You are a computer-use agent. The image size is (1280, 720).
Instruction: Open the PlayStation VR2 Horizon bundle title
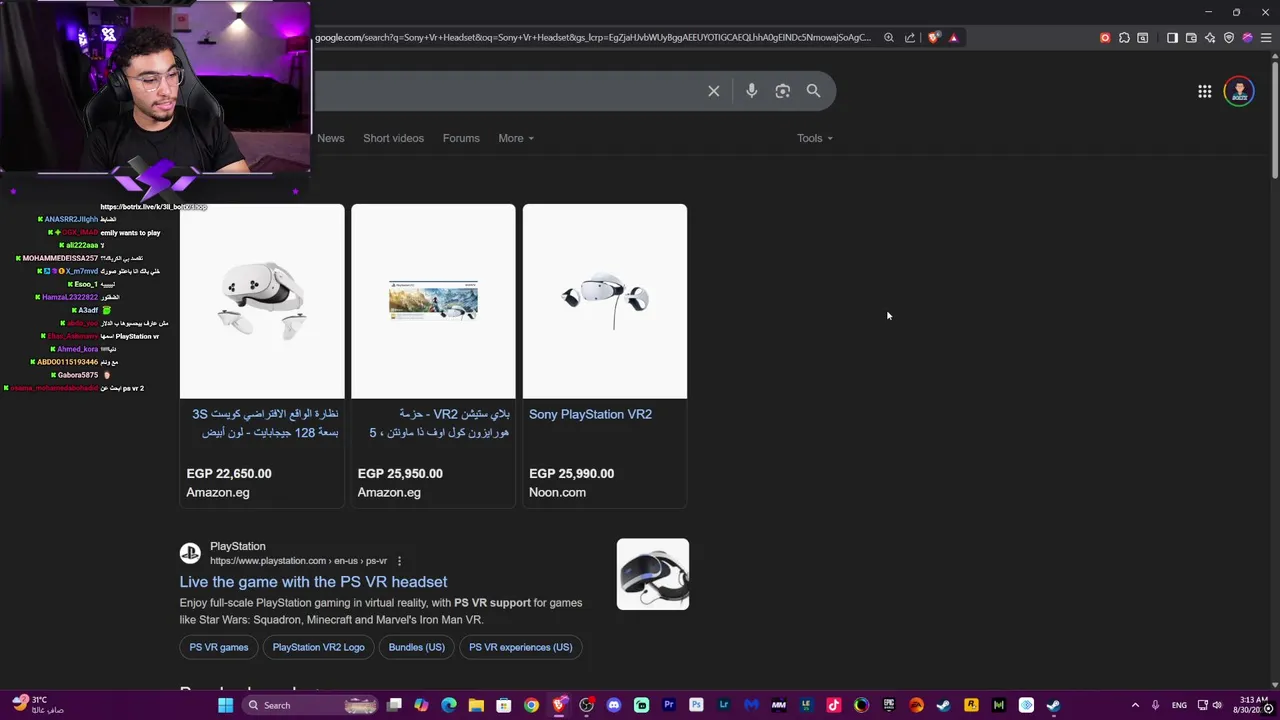pos(439,423)
